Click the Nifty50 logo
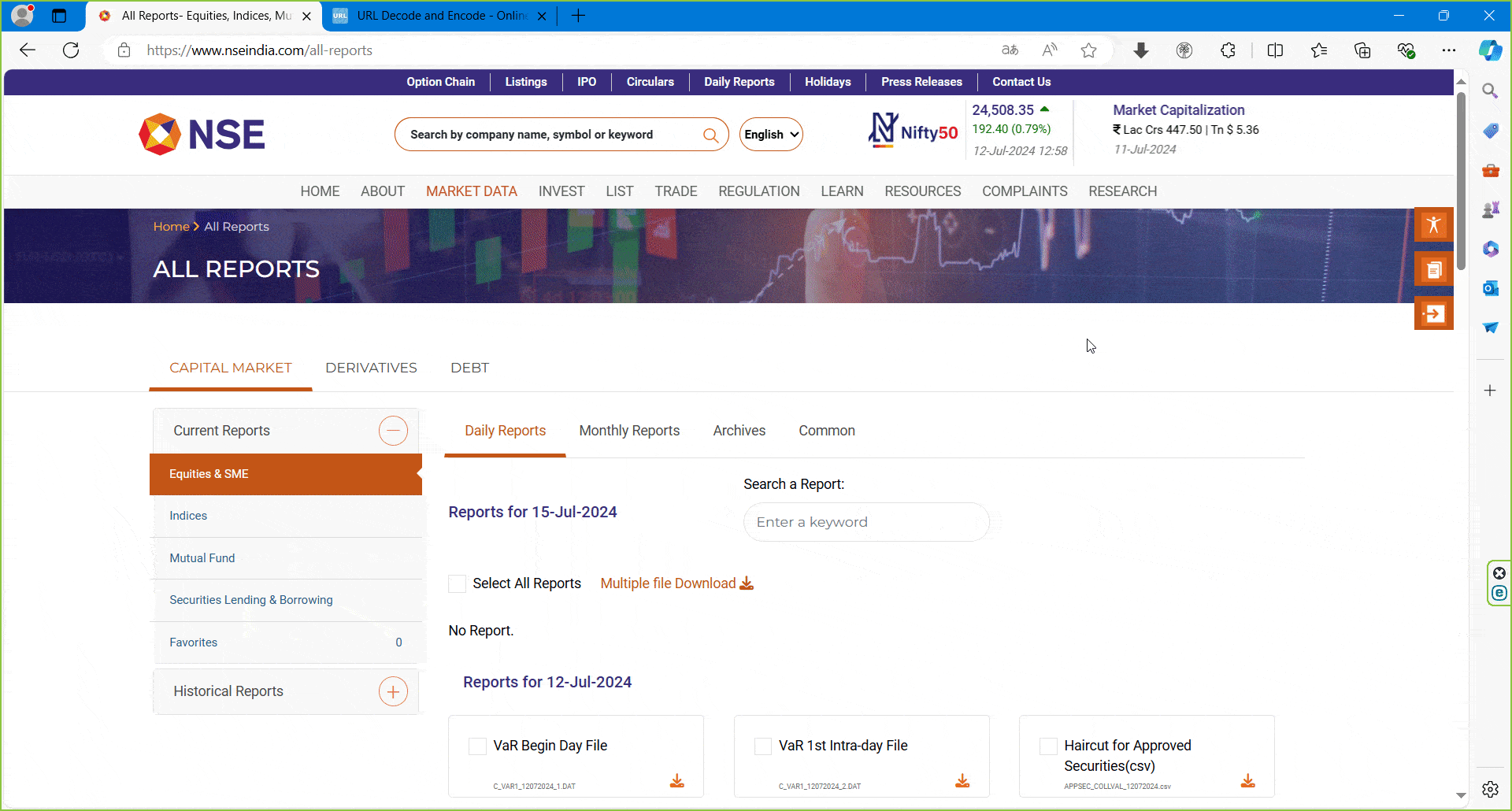 (913, 130)
